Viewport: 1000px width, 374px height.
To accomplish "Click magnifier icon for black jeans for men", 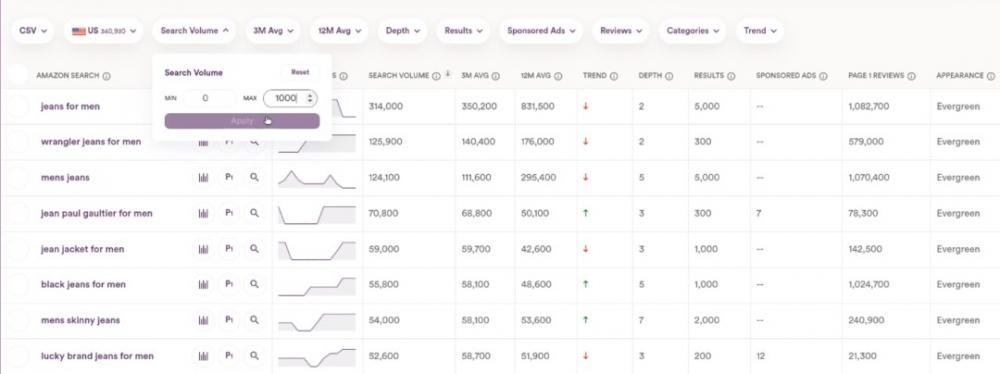I will (254, 284).
